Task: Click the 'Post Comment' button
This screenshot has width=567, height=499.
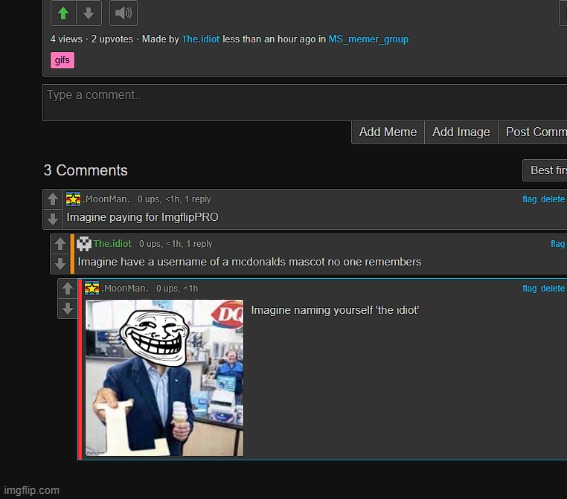Action: [x=533, y=132]
